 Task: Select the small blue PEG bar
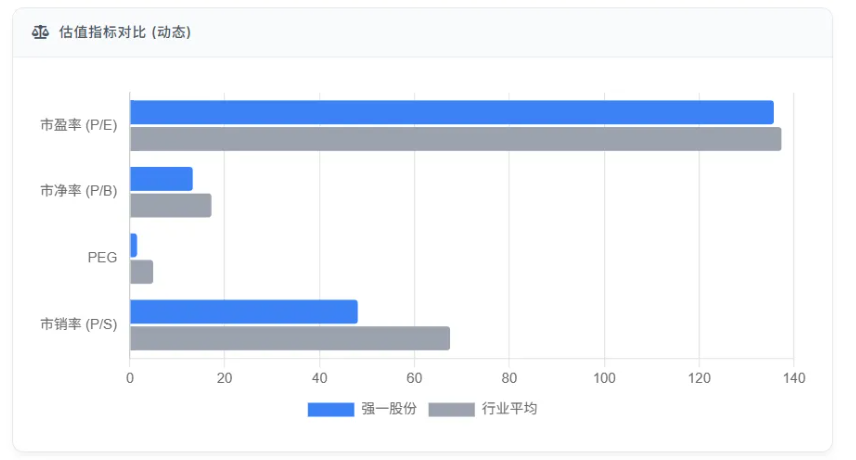134,246
